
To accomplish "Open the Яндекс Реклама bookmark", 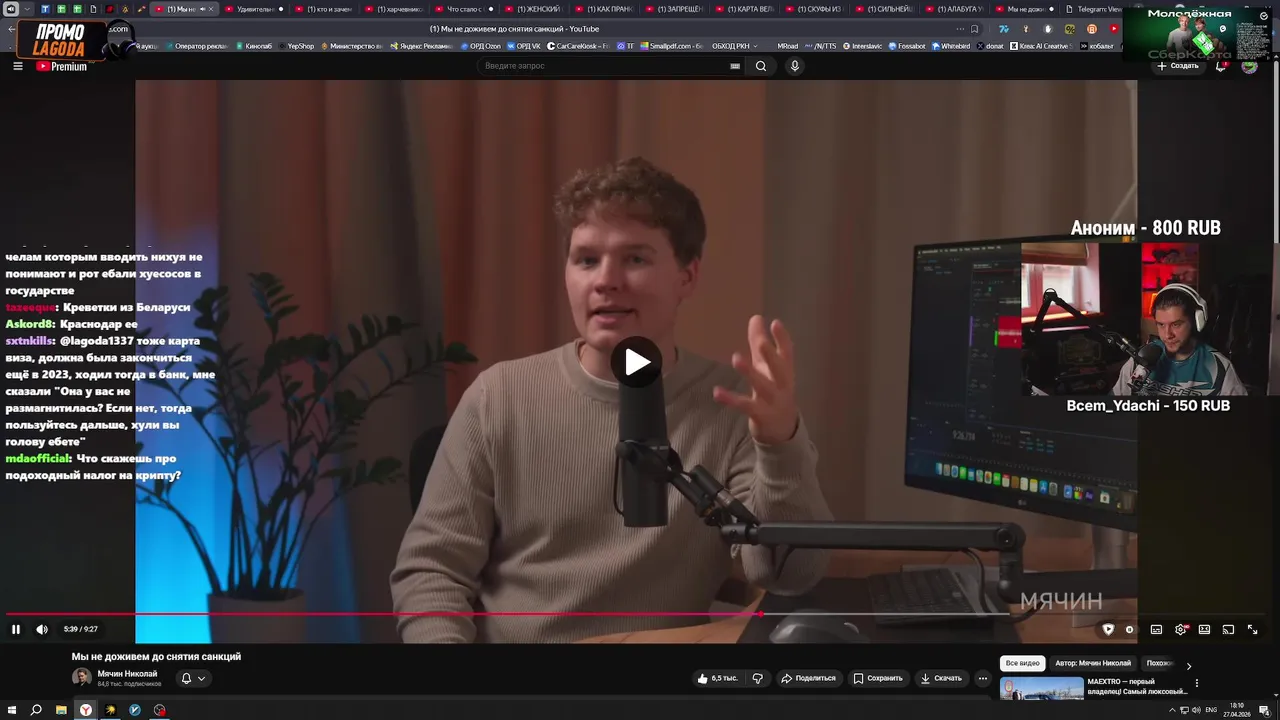I will pyautogui.click(x=422, y=46).
